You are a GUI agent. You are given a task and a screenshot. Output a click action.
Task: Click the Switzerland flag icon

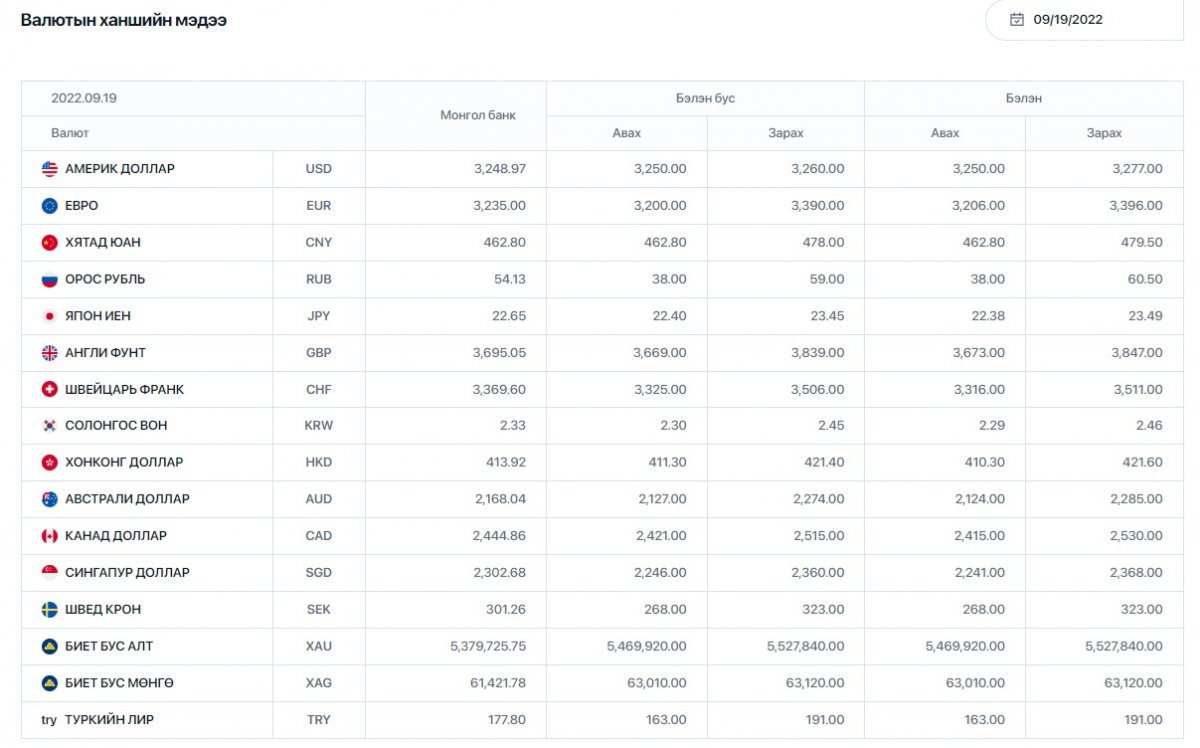pyautogui.click(x=49, y=390)
